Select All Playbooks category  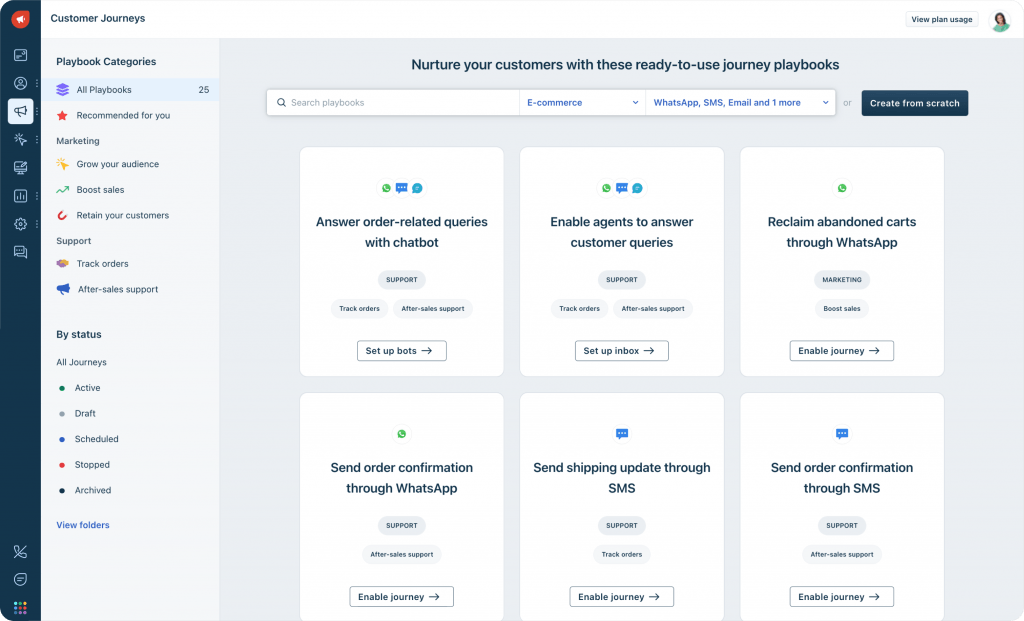coord(104,90)
